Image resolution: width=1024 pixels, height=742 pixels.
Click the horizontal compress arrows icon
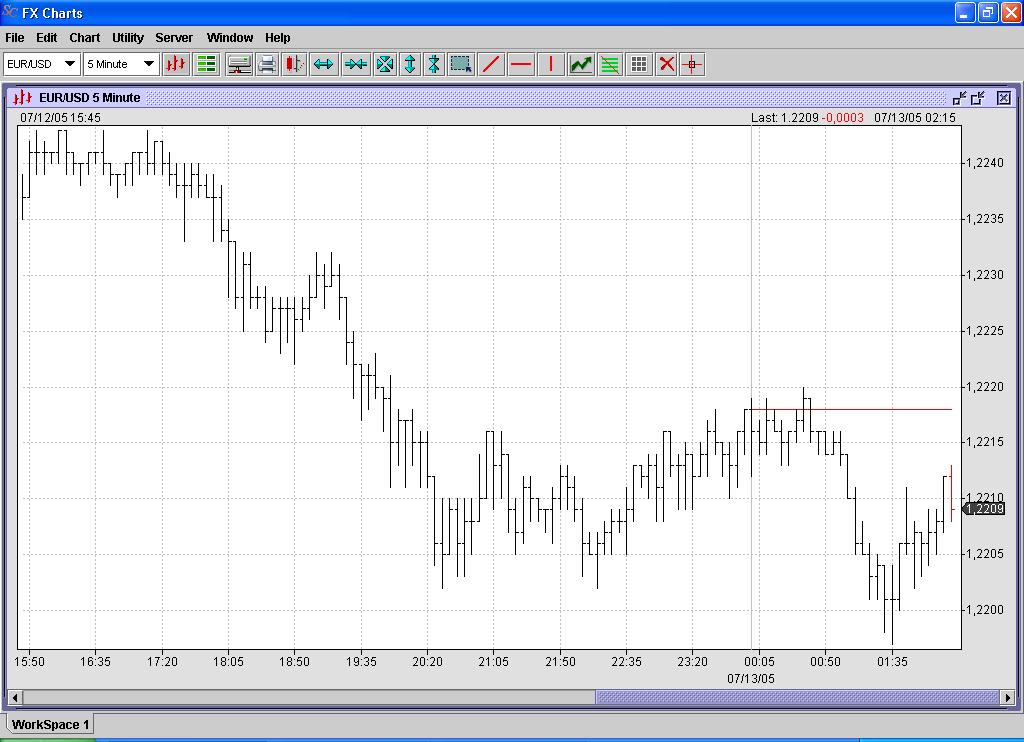356,64
